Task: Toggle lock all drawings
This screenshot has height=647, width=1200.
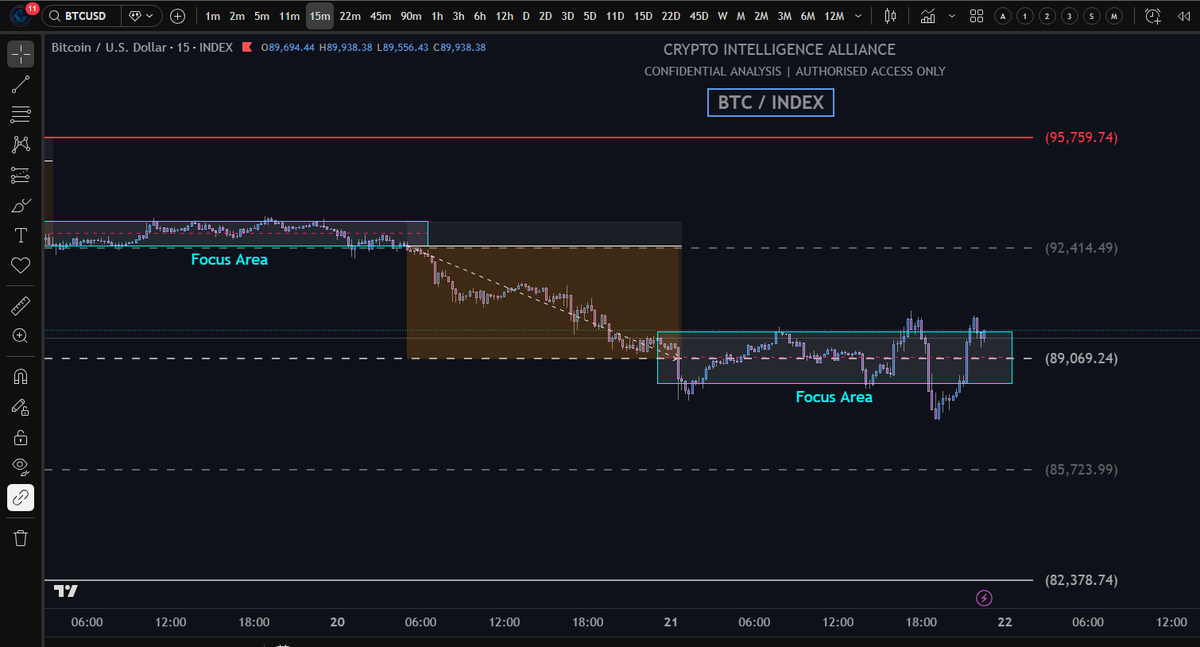Action: click(20, 437)
